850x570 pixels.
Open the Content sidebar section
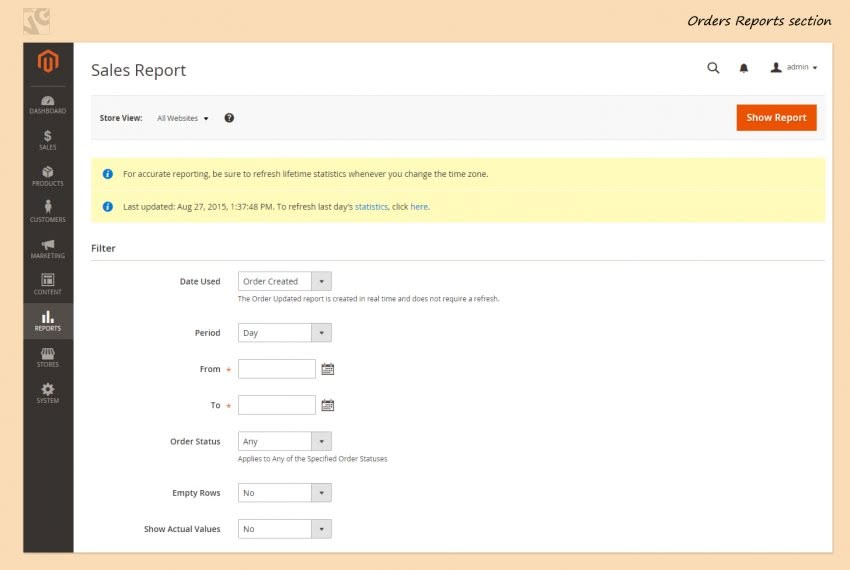point(48,285)
